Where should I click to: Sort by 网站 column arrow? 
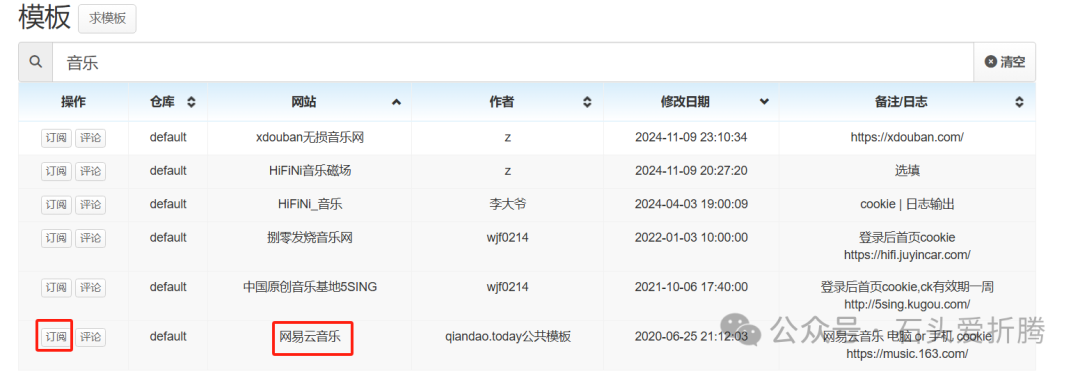(x=396, y=102)
